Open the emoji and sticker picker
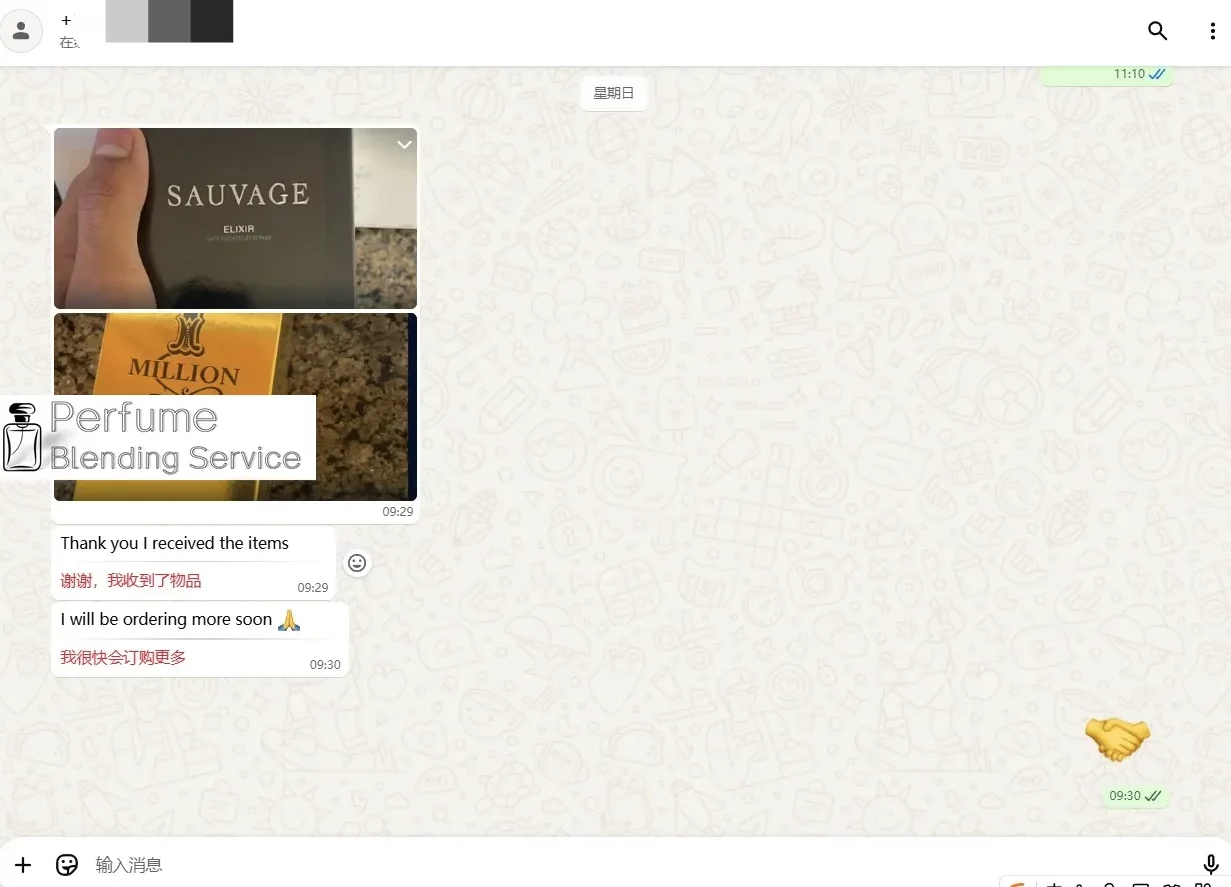Screen dimensions: 1231x887 click(x=67, y=865)
